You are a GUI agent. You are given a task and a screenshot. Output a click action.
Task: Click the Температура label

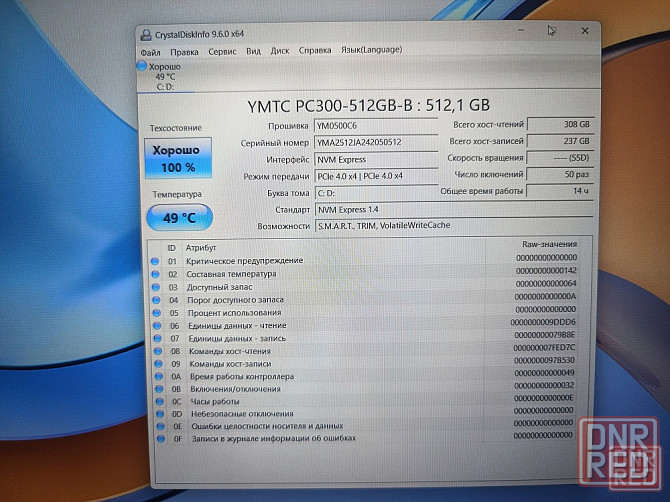[x=177, y=194]
